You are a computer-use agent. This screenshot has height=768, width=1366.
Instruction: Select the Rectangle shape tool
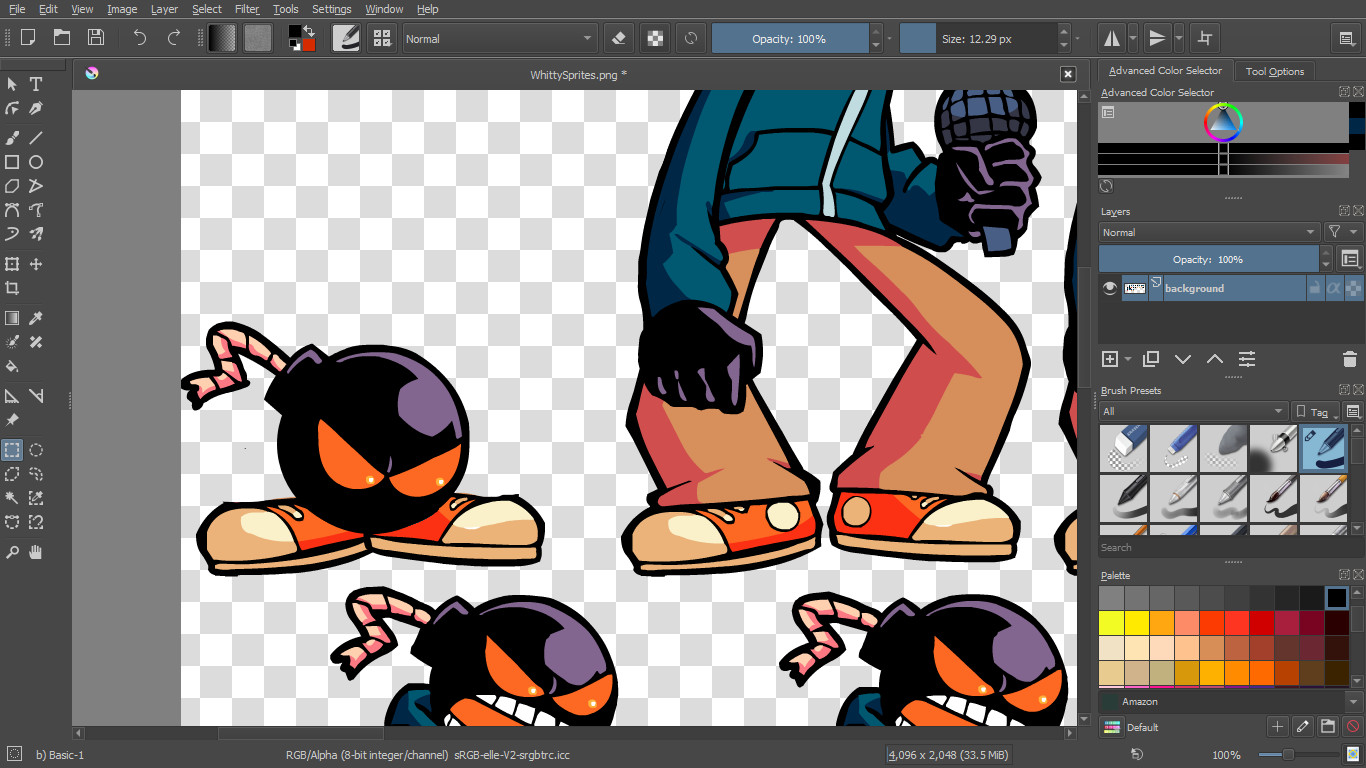coord(12,162)
